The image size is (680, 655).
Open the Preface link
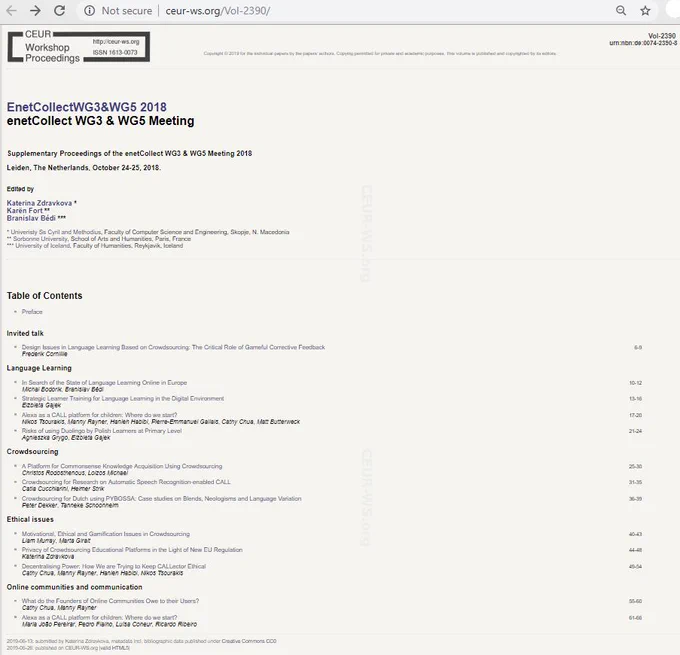[32, 312]
